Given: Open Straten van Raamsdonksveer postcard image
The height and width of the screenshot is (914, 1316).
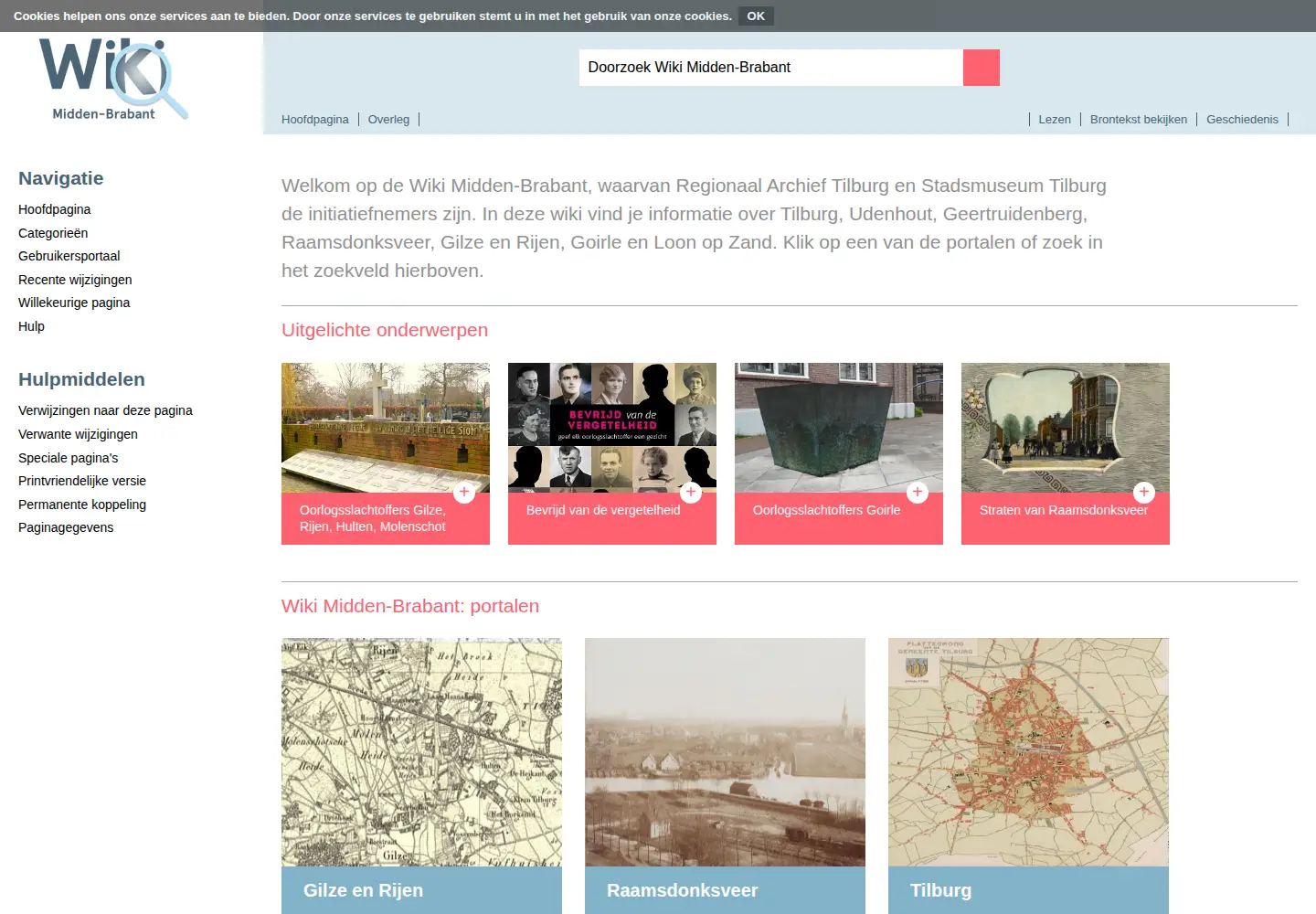Looking at the screenshot, I should pyautogui.click(x=1066, y=428).
